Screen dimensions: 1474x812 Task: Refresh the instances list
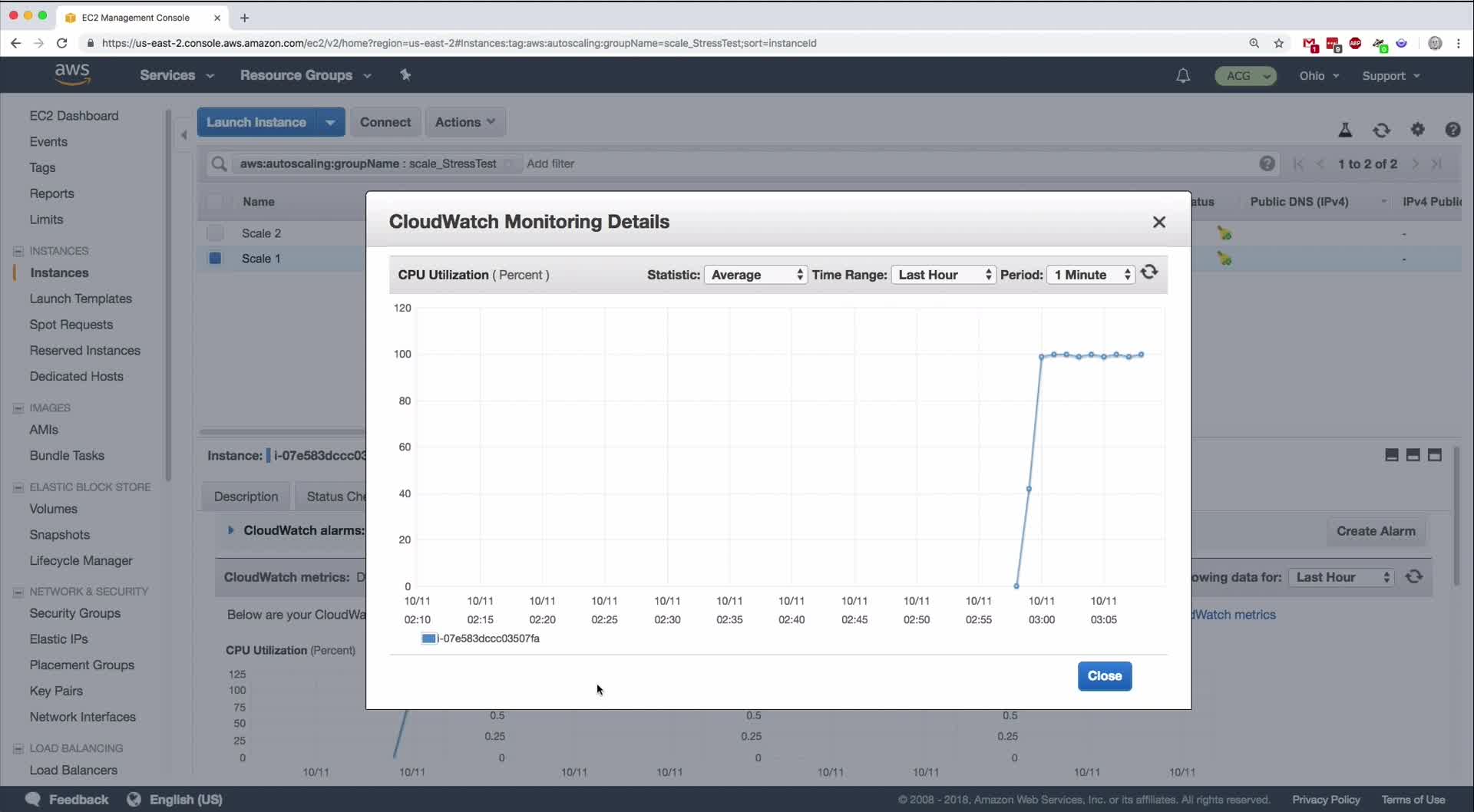coord(1381,130)
